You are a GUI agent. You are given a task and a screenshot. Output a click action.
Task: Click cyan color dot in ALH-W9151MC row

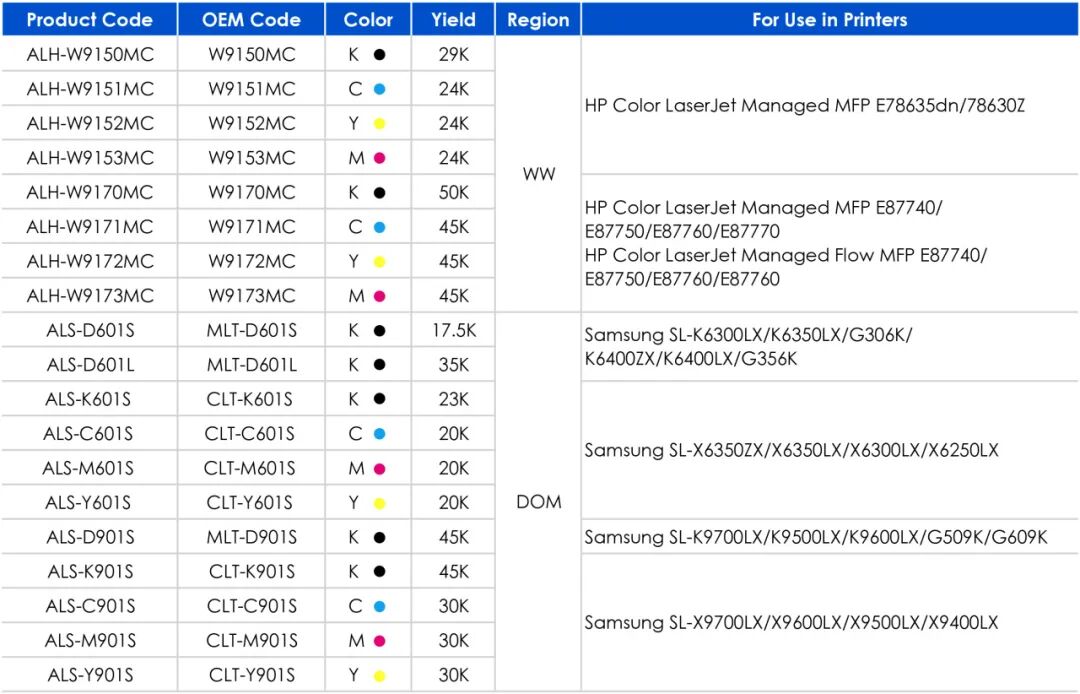(380, 89)
